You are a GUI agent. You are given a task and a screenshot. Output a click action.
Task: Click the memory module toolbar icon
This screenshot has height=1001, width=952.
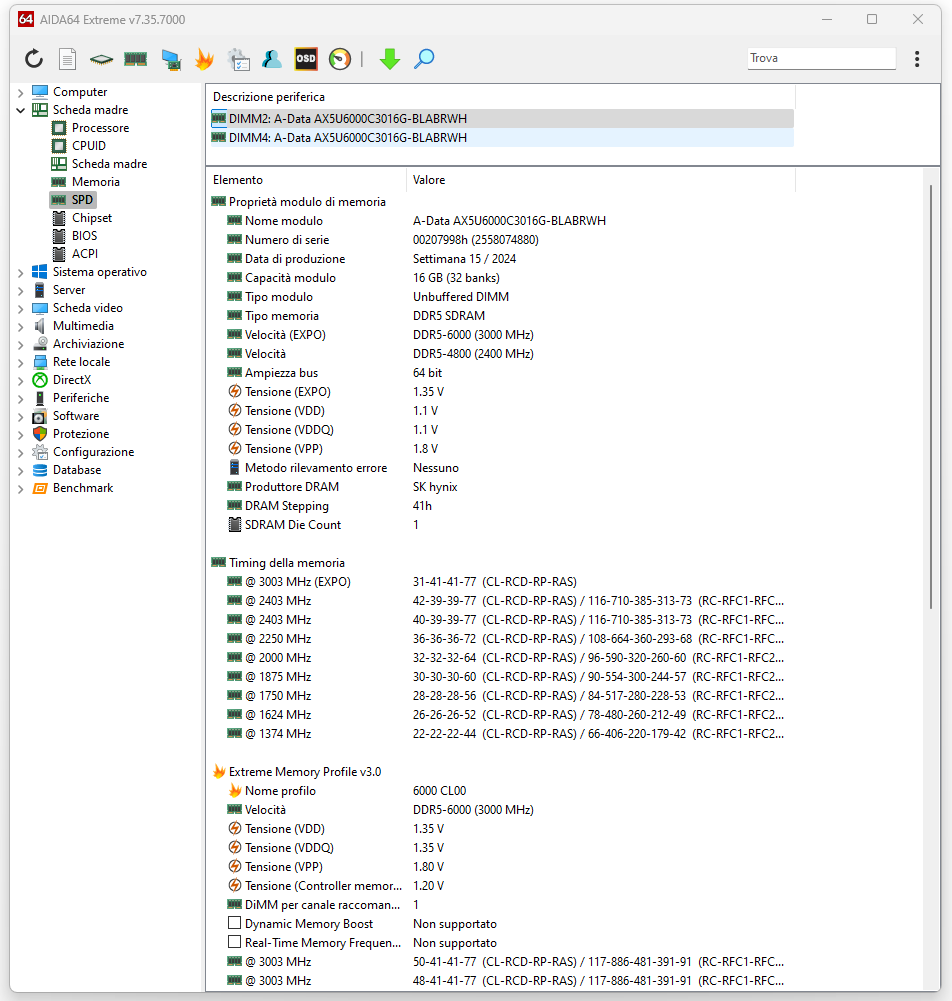pos(136,59)
